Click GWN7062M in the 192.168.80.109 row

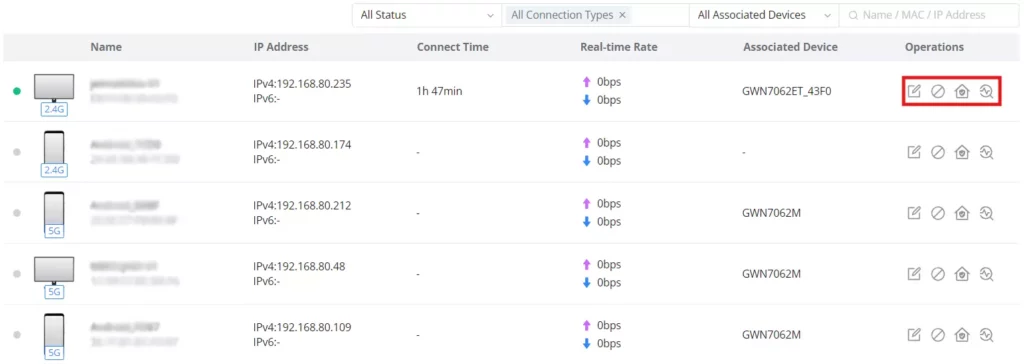771,335
